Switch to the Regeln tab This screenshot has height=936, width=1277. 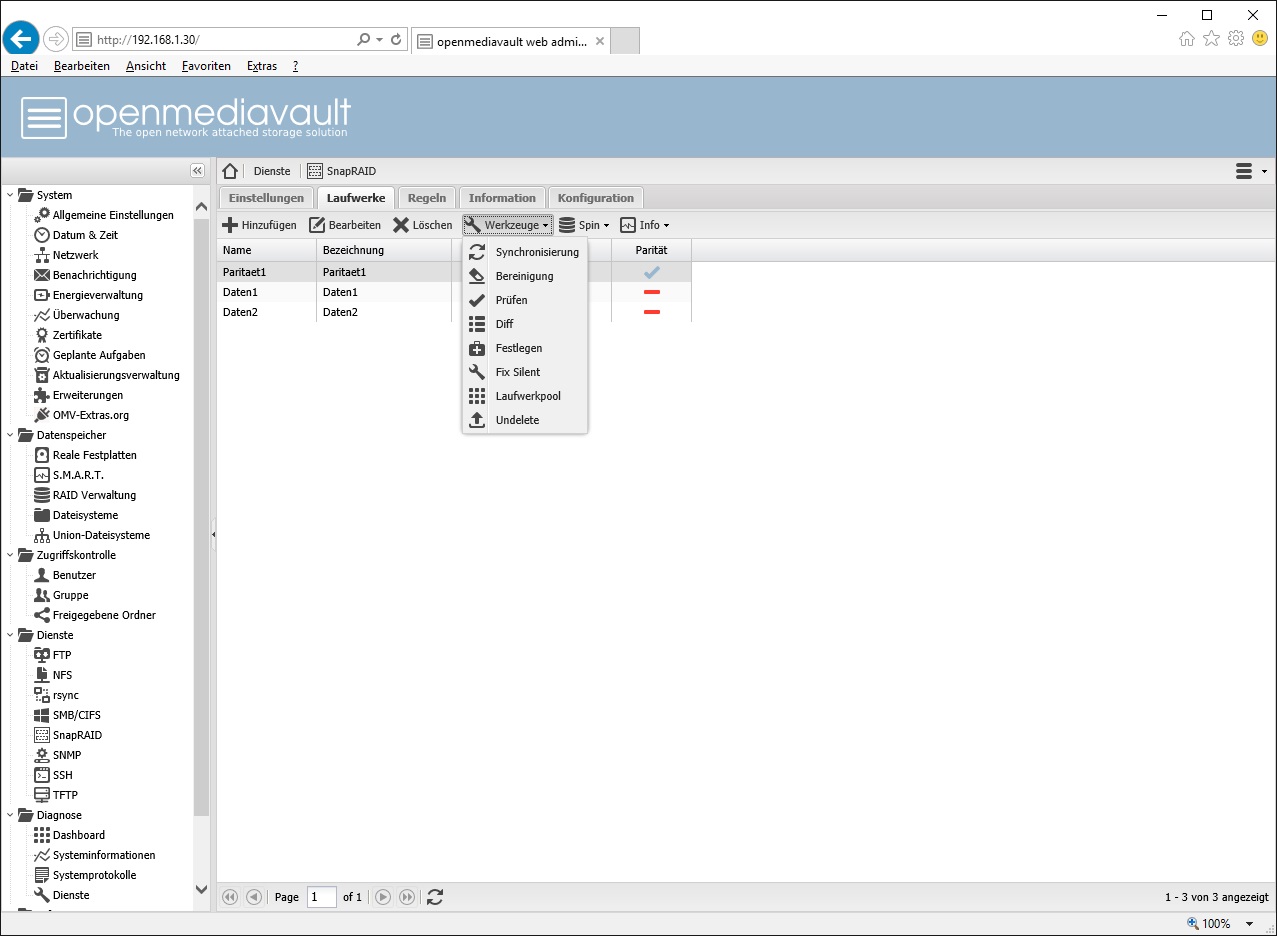coord(427,198)
